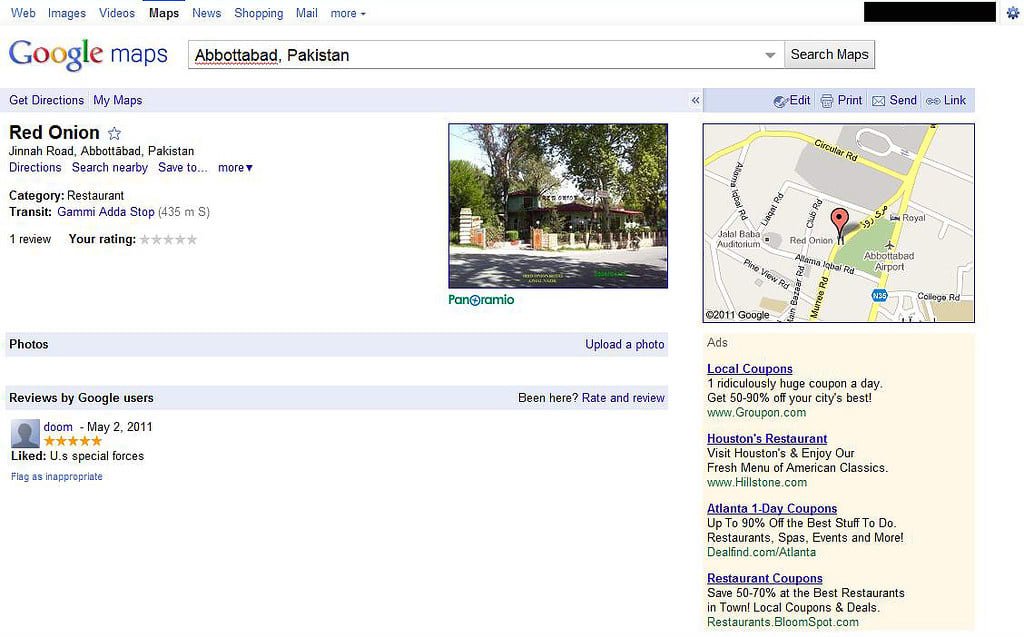
Task: Expand the top 'more' menu
Action: coord(348,13)
